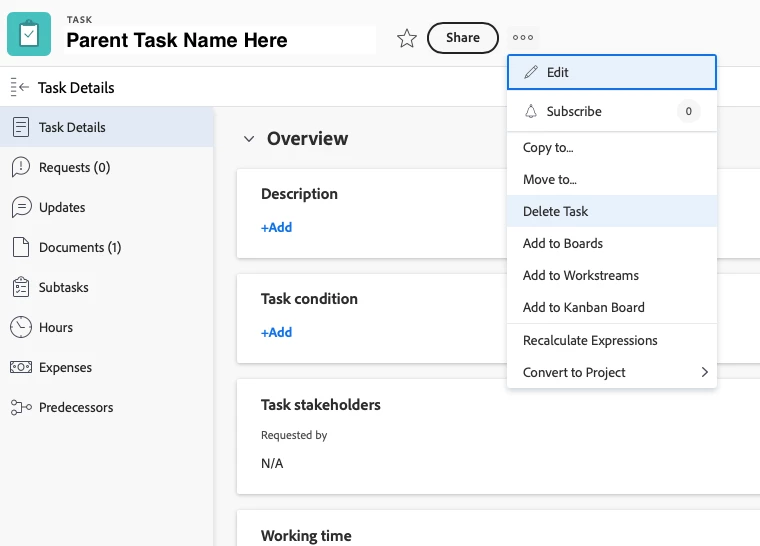Open the Predecessors section in the sidebar
The width and height of the screenshot is (760, 546).
click(x=75, y=407)
